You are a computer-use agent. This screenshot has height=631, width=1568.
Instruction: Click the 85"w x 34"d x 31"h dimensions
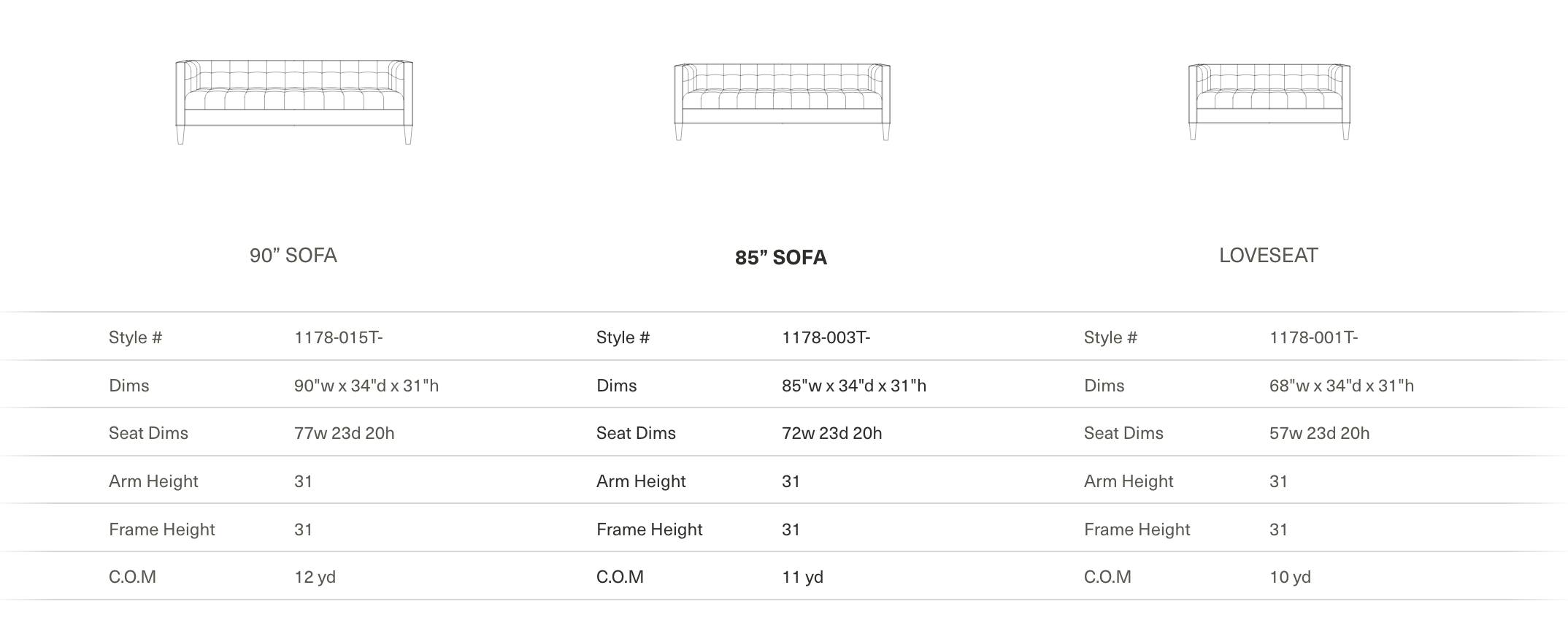tap(854, 386)
